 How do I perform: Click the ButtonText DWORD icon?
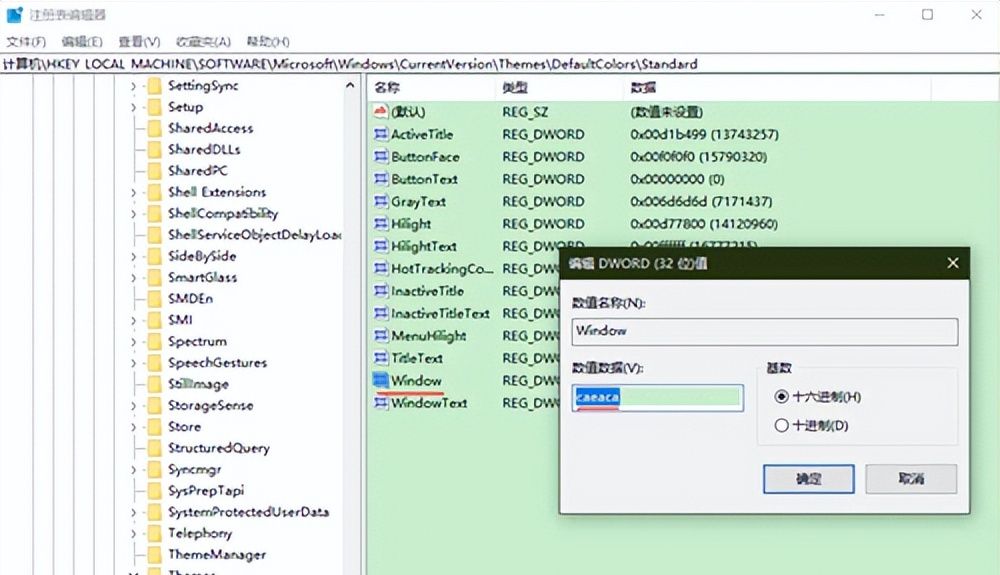tap(381, 178)
